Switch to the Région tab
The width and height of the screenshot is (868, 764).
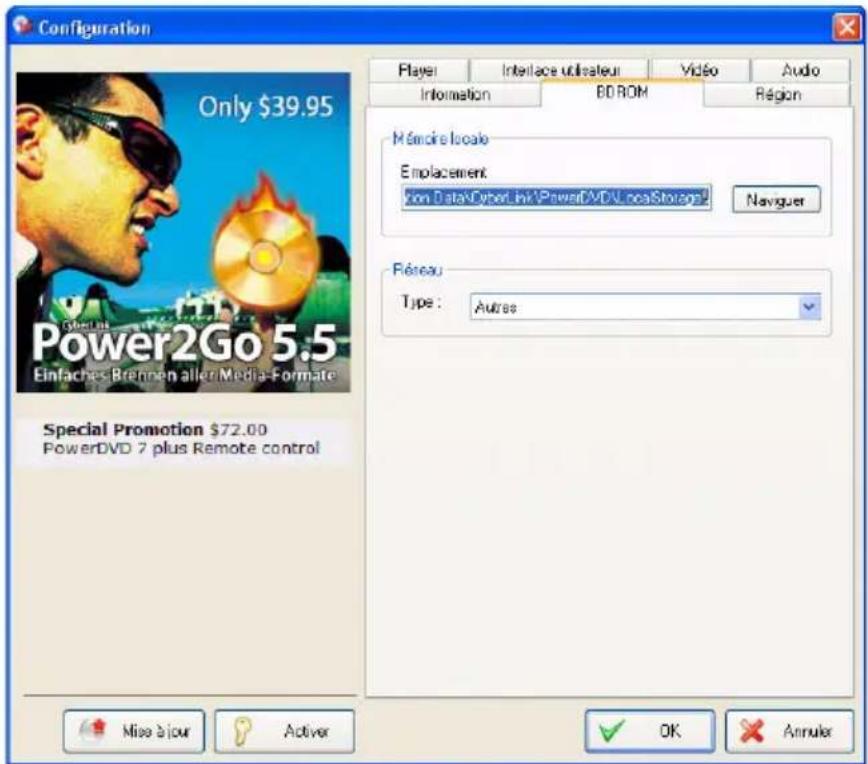778,95
